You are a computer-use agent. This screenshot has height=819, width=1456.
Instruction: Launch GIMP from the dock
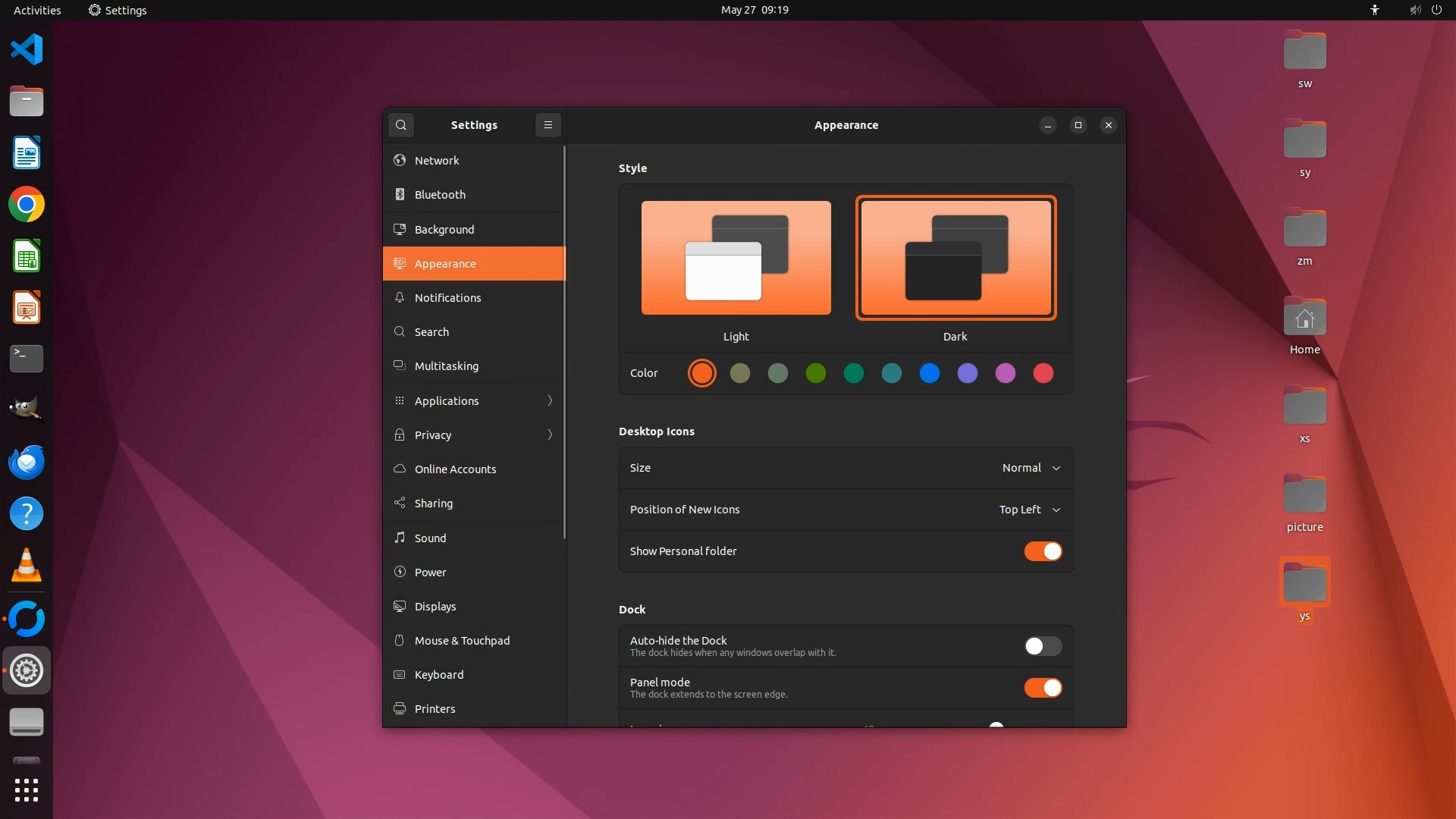(27, 410)
